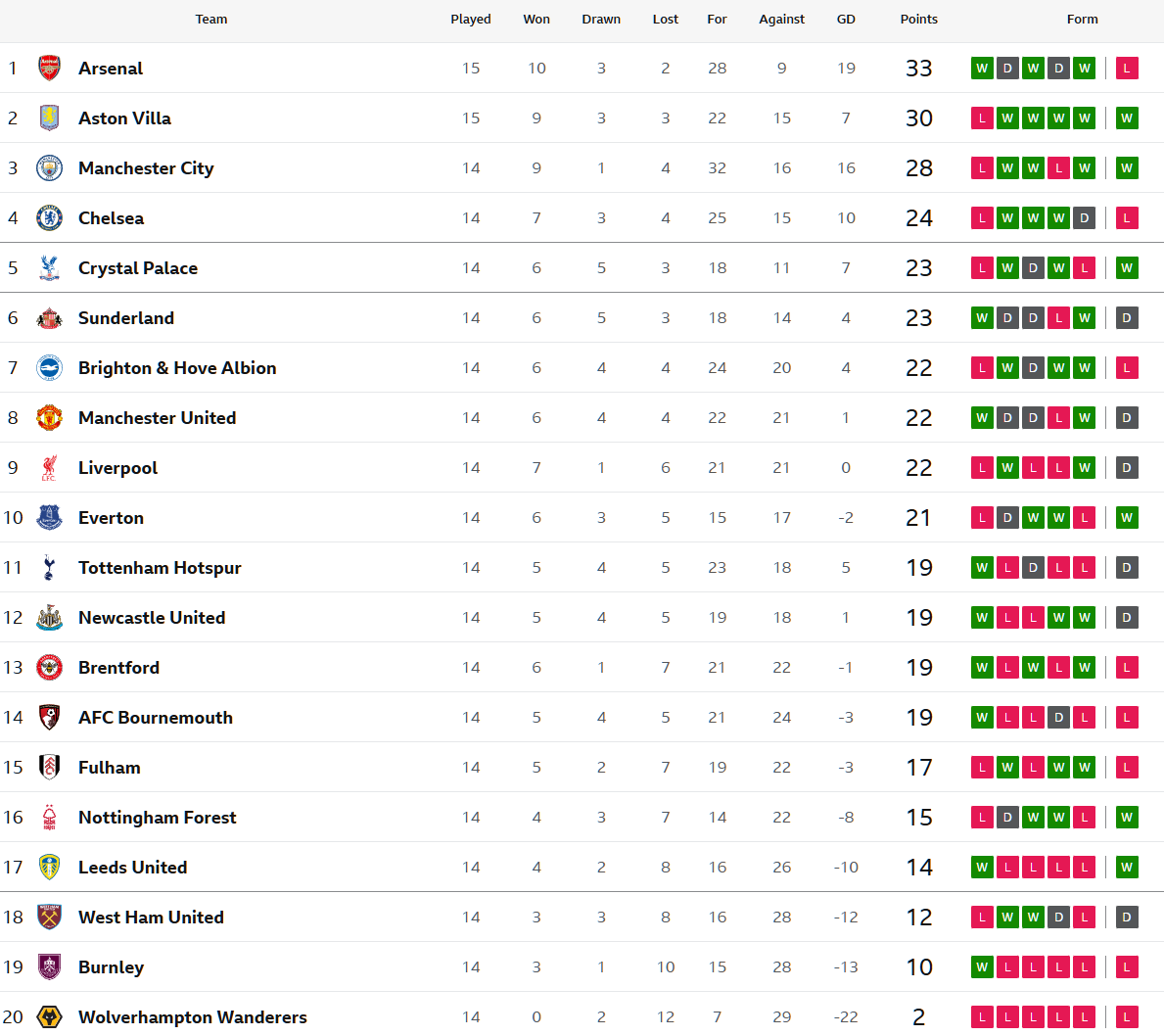
Task: Select the Leeds United team name
Action: click(133, 867)
